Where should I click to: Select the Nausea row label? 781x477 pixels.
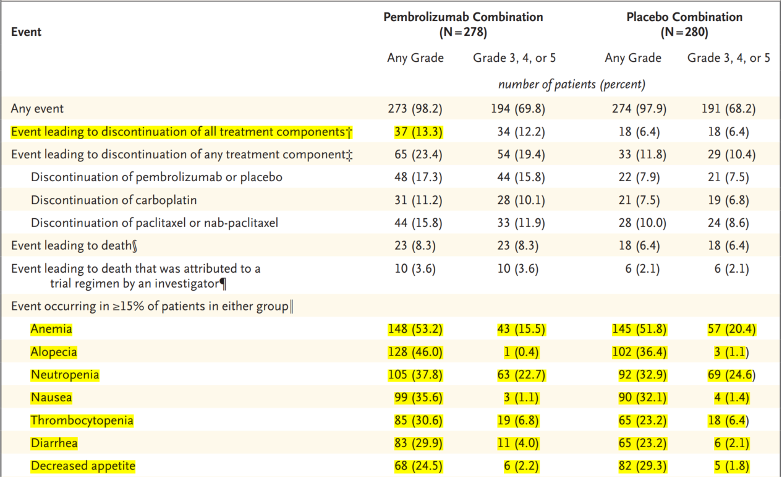[50, 397]
